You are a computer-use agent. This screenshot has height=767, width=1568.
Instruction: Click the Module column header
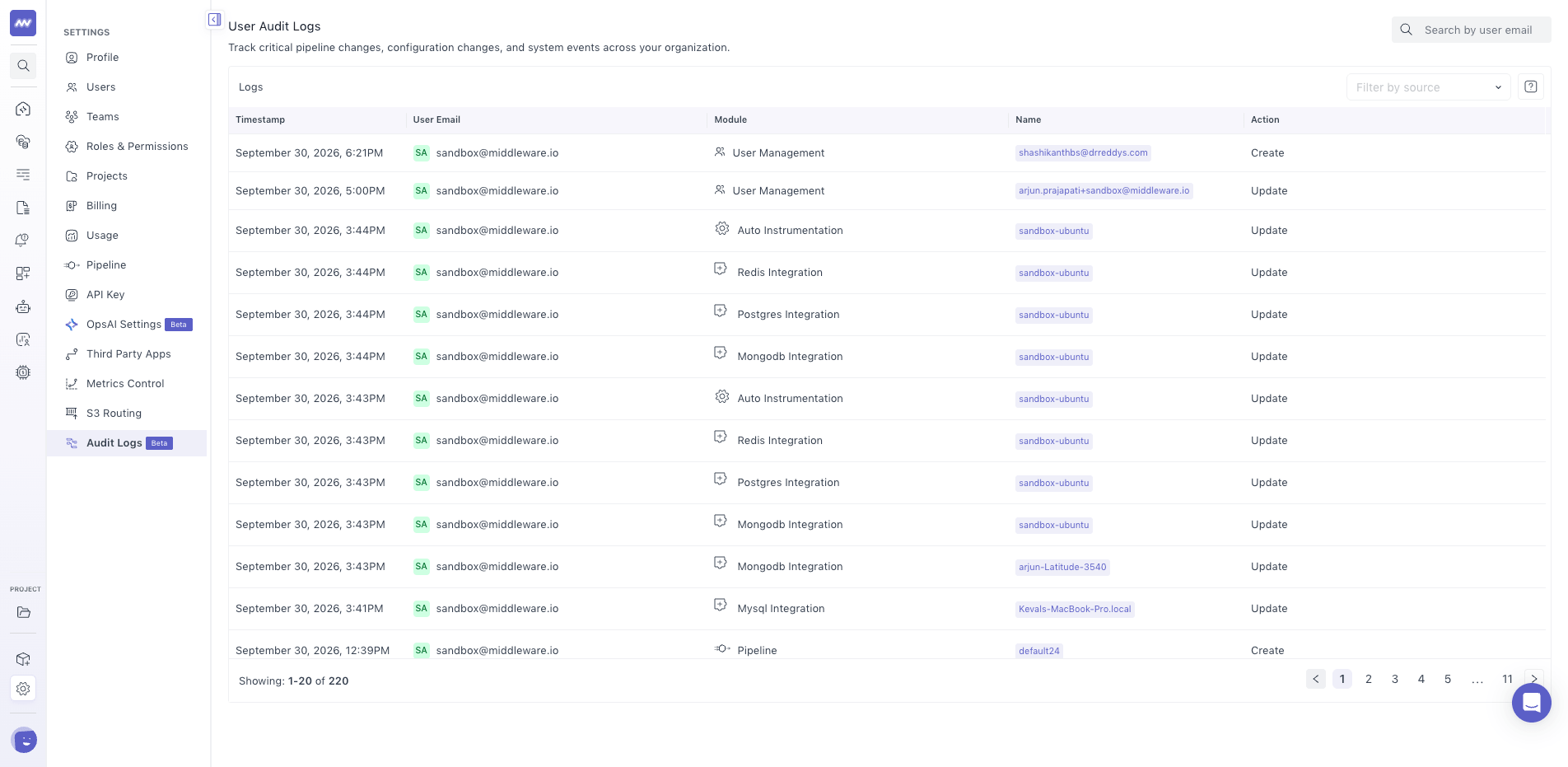(730, 119)
